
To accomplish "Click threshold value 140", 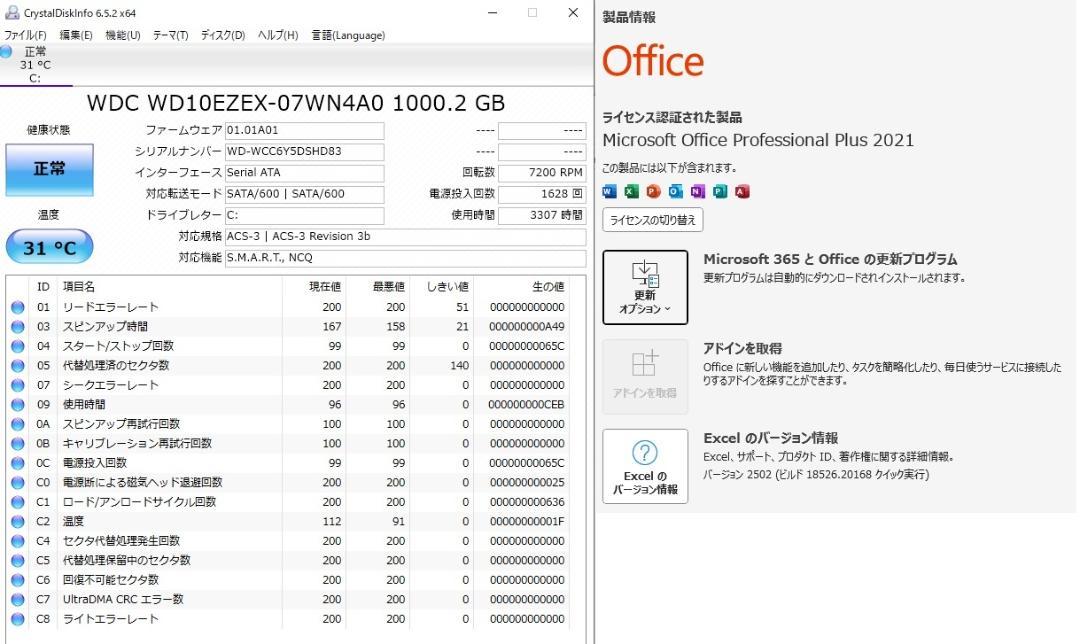I will [x=459, y=366].
